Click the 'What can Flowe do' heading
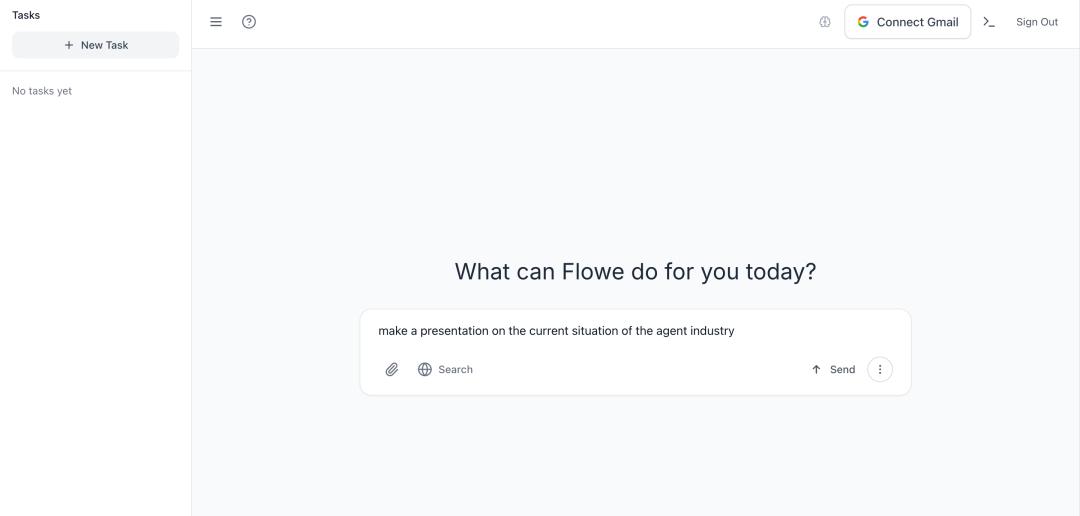This screenshot has width=1080, height=516. coord(635,271)
